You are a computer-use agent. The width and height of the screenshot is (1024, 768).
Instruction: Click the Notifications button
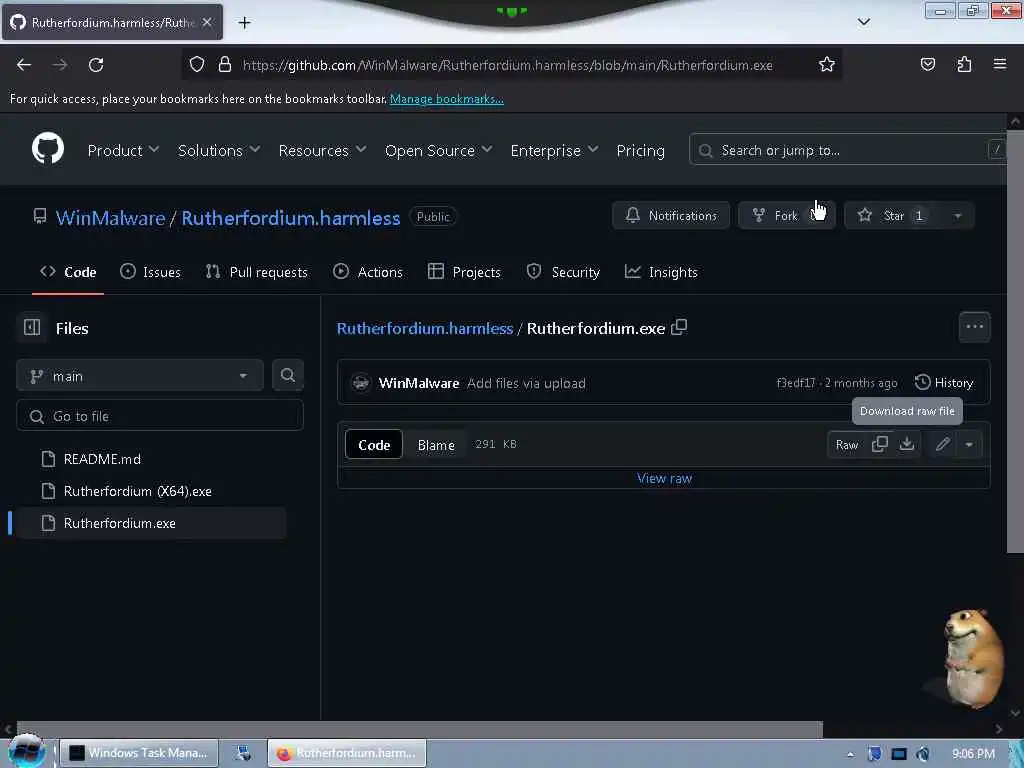pos(671,216)
